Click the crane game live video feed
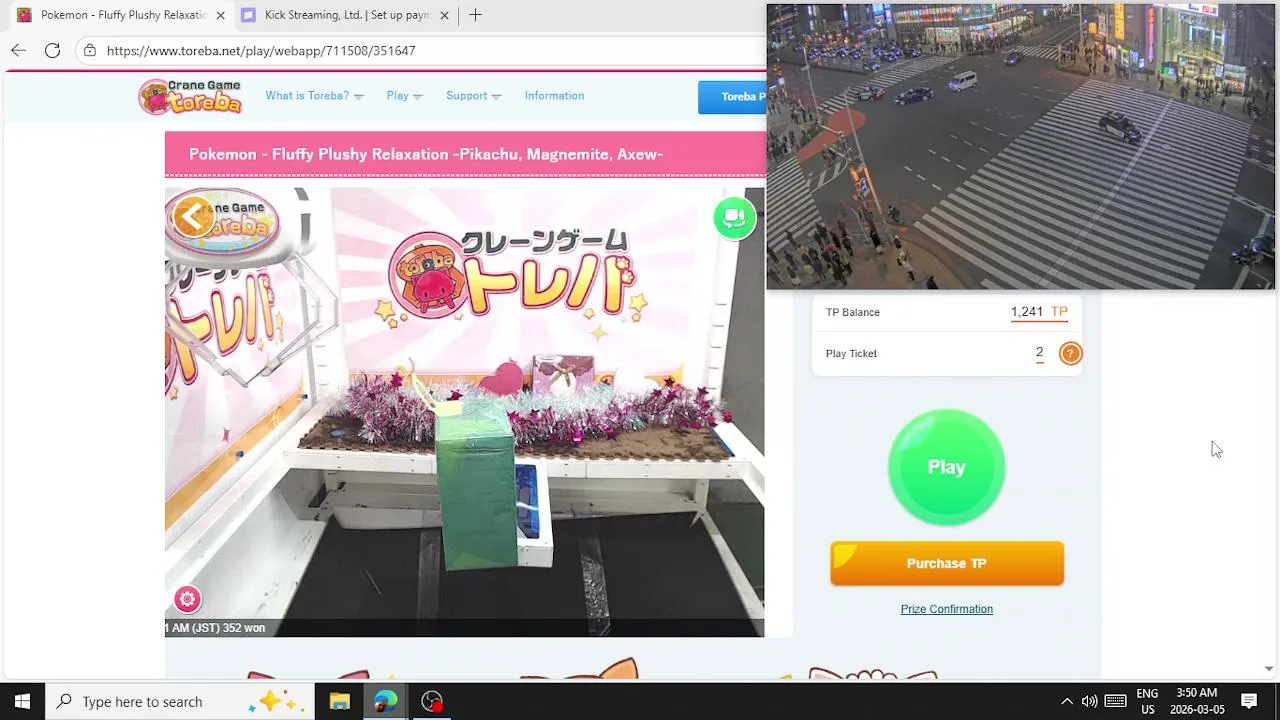 tap(464, 412)
